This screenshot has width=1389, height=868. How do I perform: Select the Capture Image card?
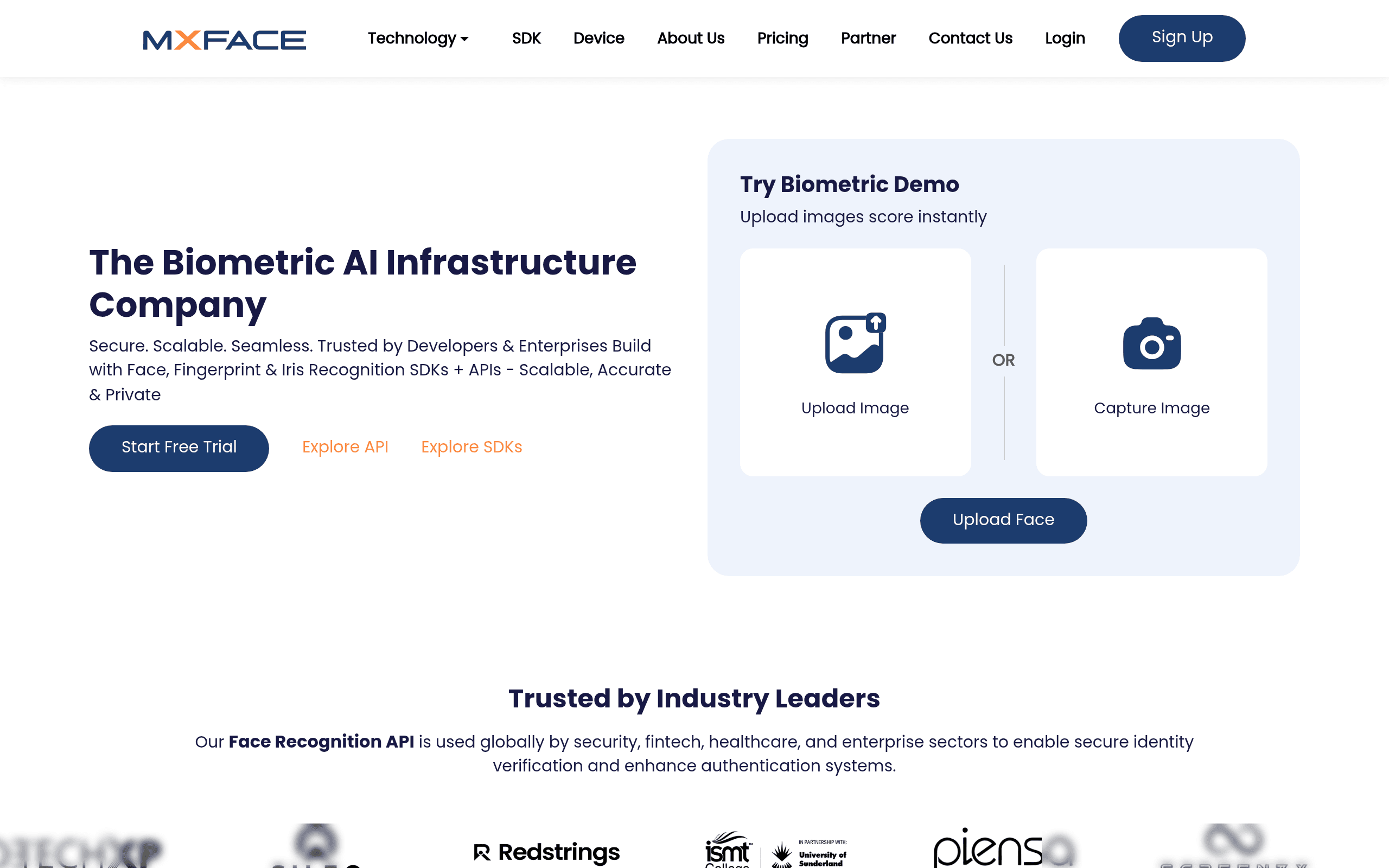coord(1151,362)
